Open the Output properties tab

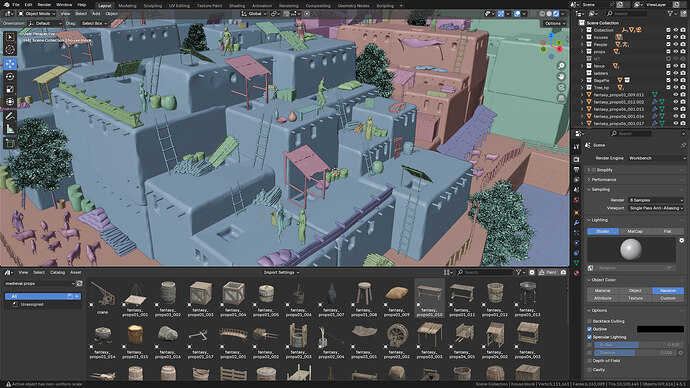pos(576,169)
